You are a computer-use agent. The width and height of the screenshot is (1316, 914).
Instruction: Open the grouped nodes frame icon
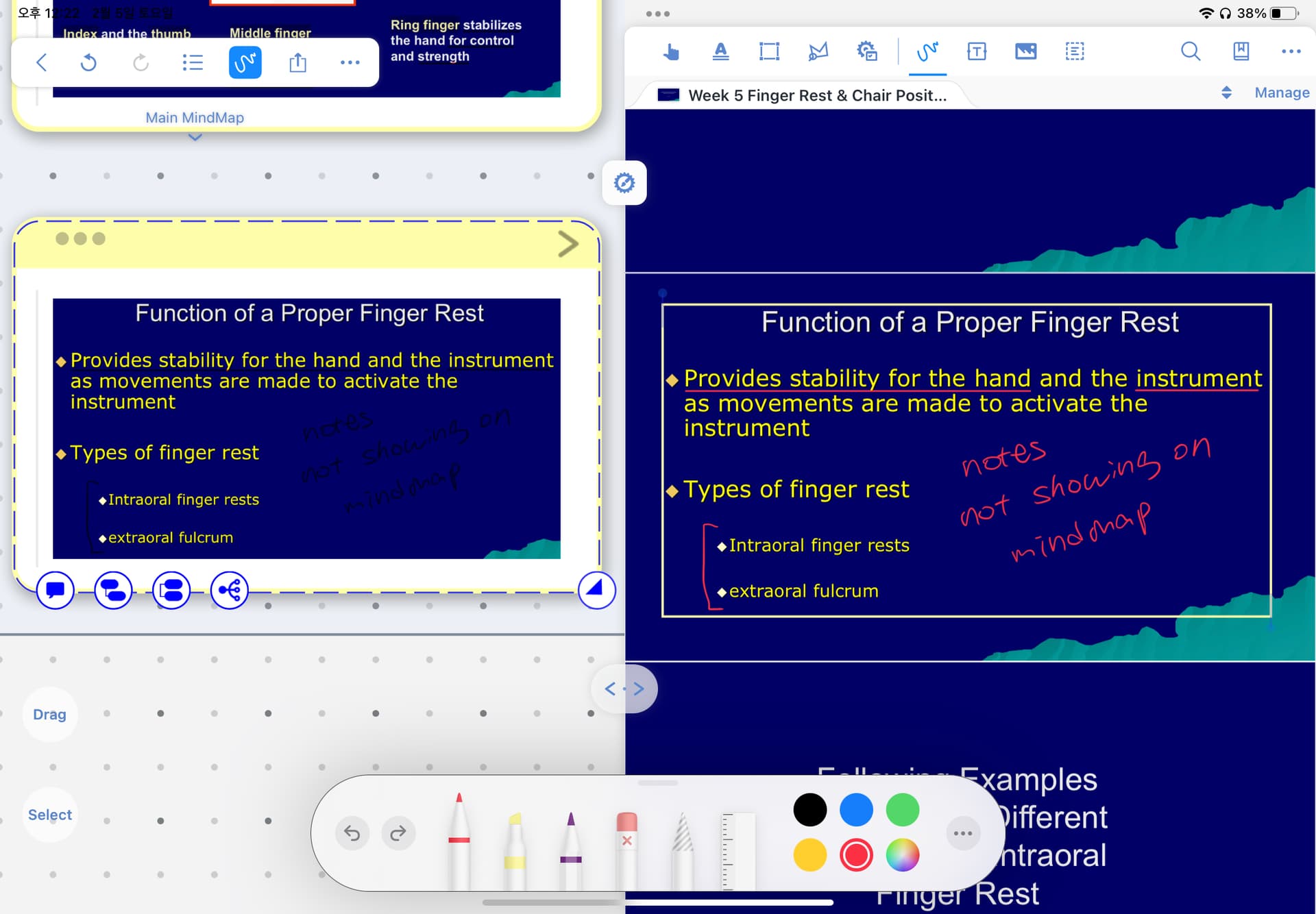coord(171,590)
